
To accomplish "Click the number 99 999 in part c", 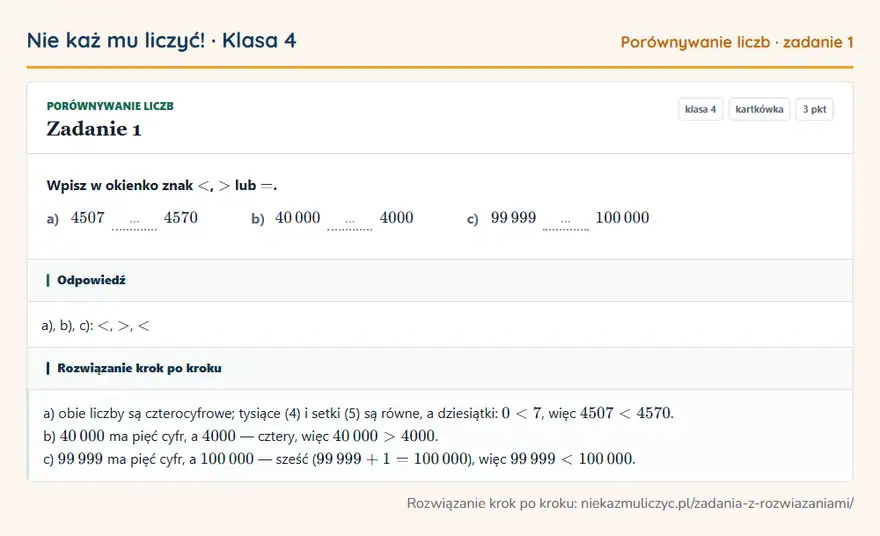I will [x=514, y=218].
